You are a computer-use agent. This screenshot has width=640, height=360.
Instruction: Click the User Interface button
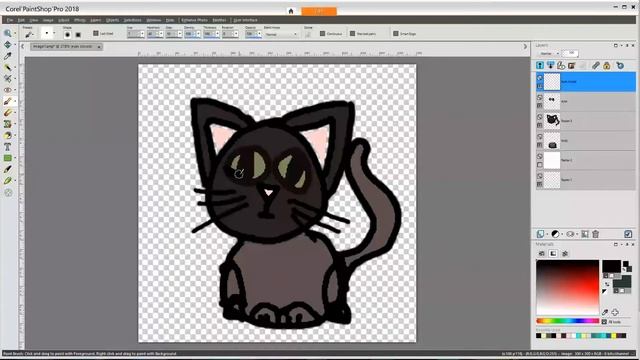[245, 20]
